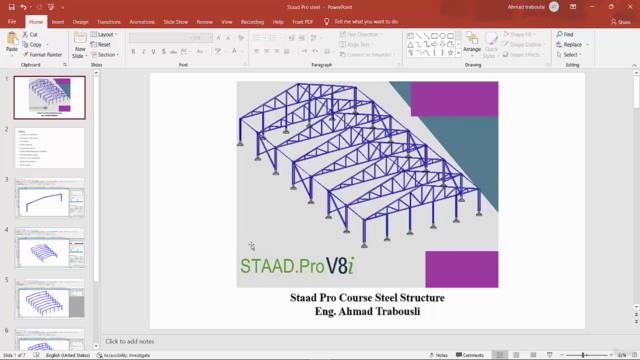Align text to the right
Image resolution: width=640 pixels, height=360 pixels.
(277, 51)
